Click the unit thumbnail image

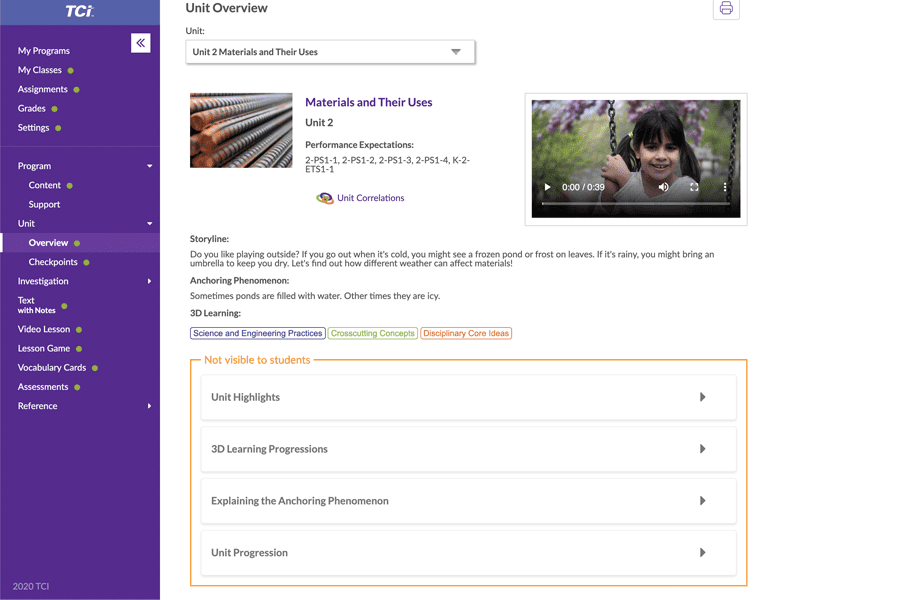[x=241, y=130]
